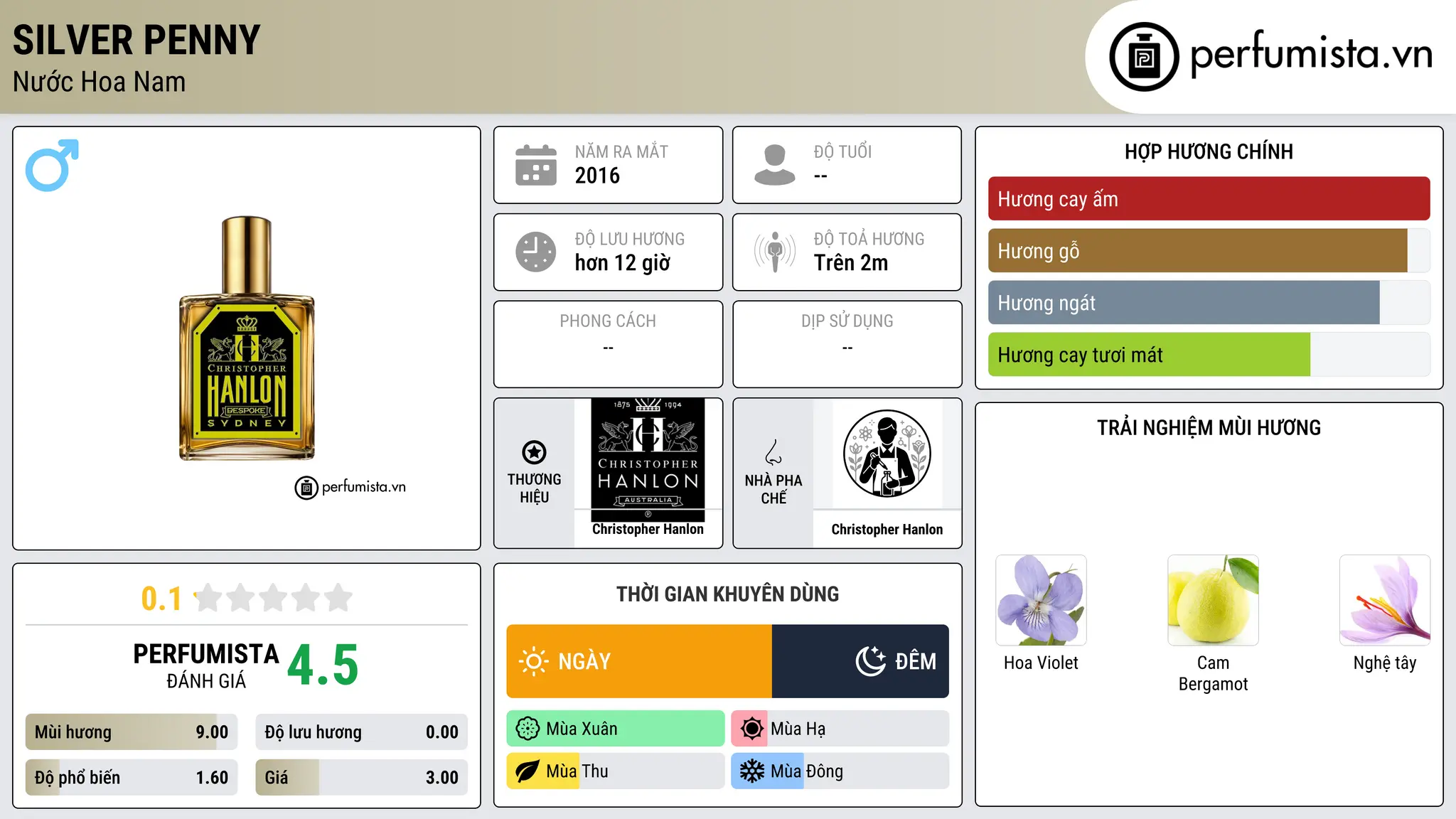Click the TRẢI NGHIỆM MÙI HƯƠNG heading
This screenshot has height=819, width=1456.
pyautogui.click(x=1209, y=427)
